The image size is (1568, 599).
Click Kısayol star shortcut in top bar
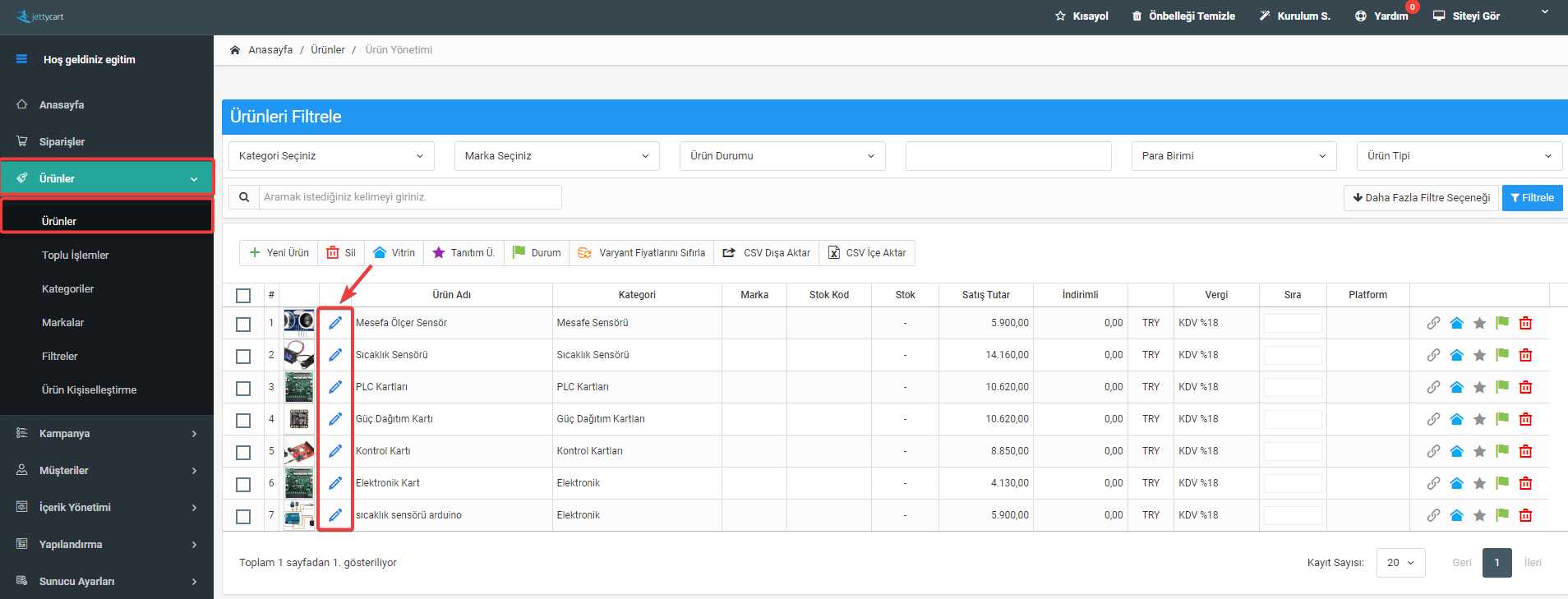tap(1081, 16)
